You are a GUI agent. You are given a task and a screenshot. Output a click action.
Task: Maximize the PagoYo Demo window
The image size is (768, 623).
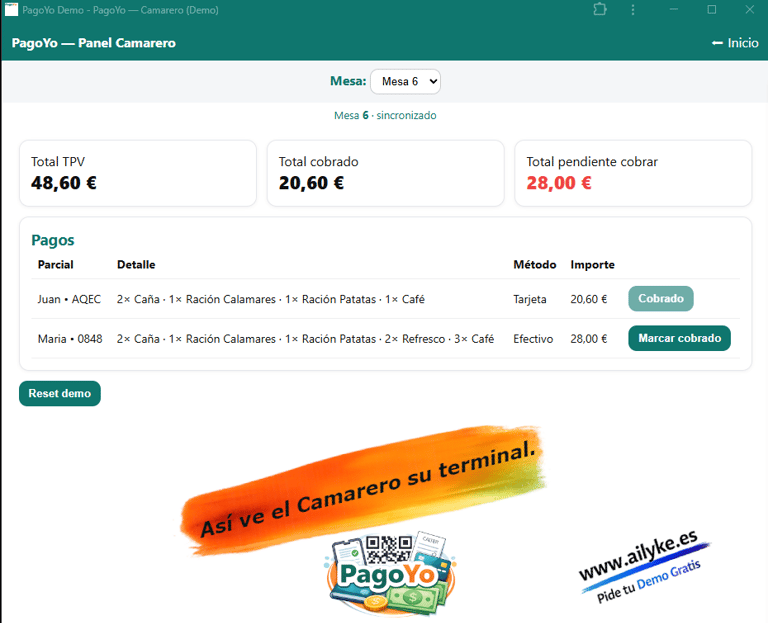point(712,9)
